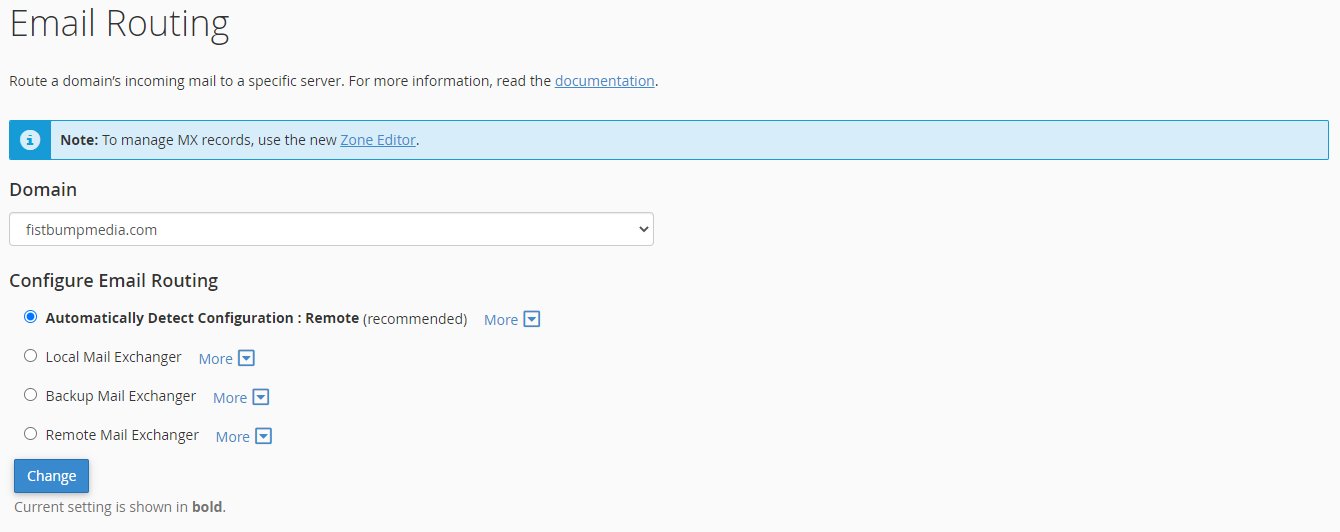The image size is (1340, 532).
Task: Open the Domain dropdown showing fistbumpmedia.com
Action: (x=331, y=229)
